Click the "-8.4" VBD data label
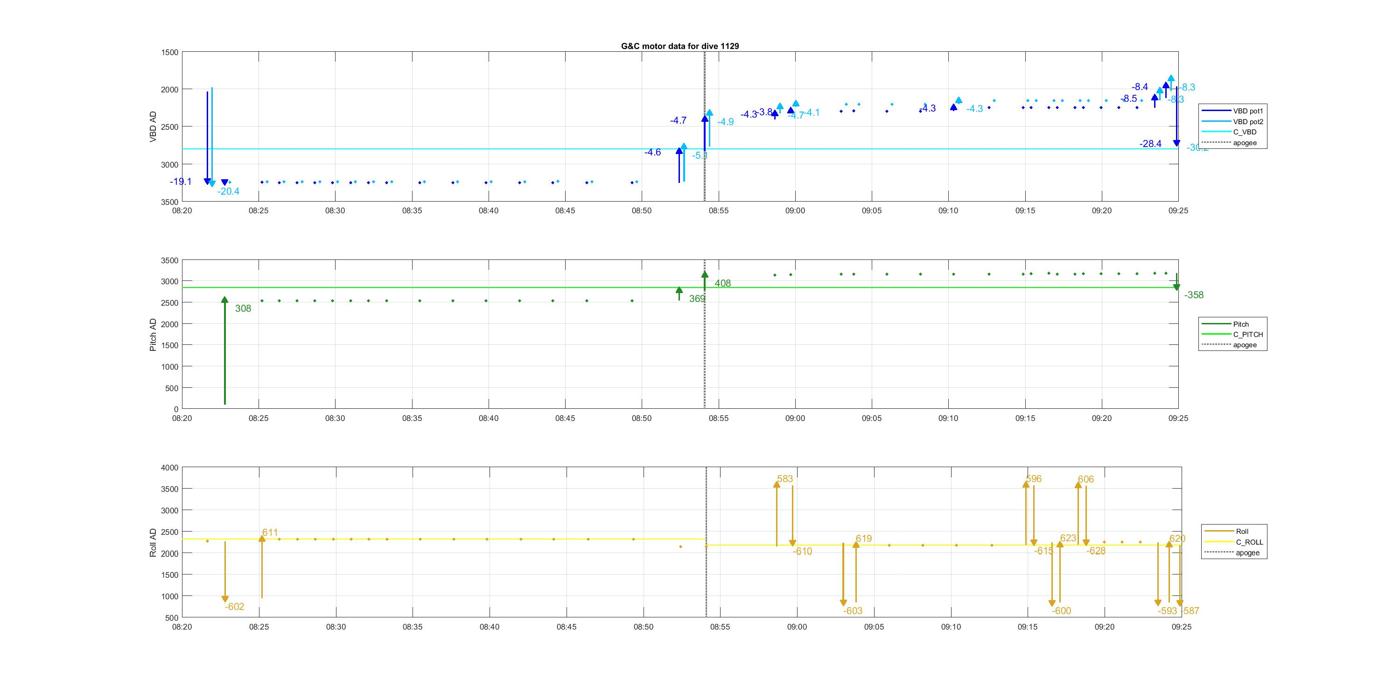Image resolution: width=1400 pixels, height=693 pixels. (x=1140, y=87)
